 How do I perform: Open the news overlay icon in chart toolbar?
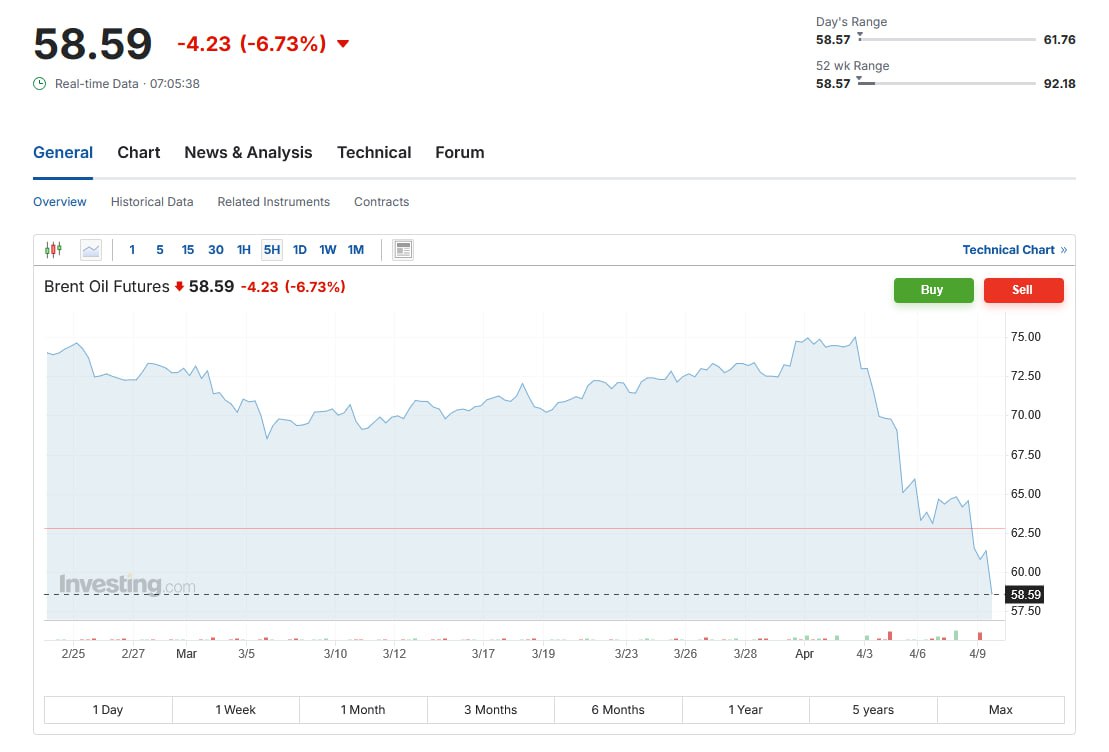point(403,250)
